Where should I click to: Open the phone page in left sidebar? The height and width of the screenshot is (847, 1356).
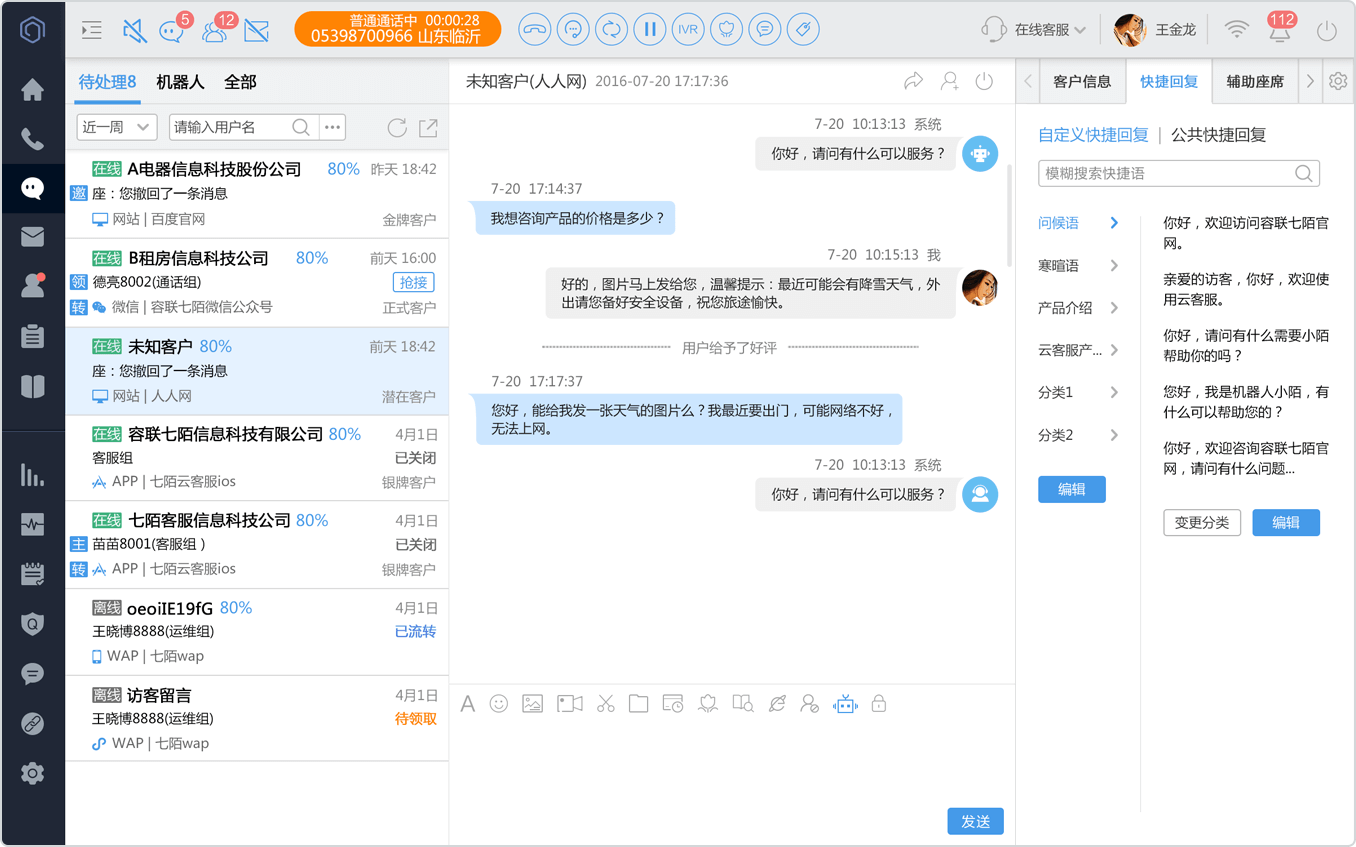33,139
